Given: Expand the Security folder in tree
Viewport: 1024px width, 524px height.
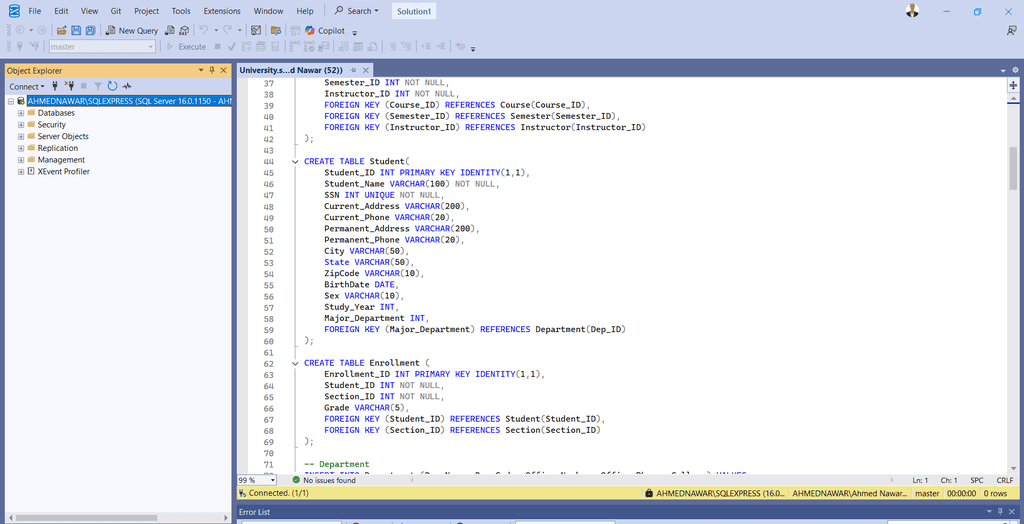Looking at the screenshot, I should (x=20, y=125).
